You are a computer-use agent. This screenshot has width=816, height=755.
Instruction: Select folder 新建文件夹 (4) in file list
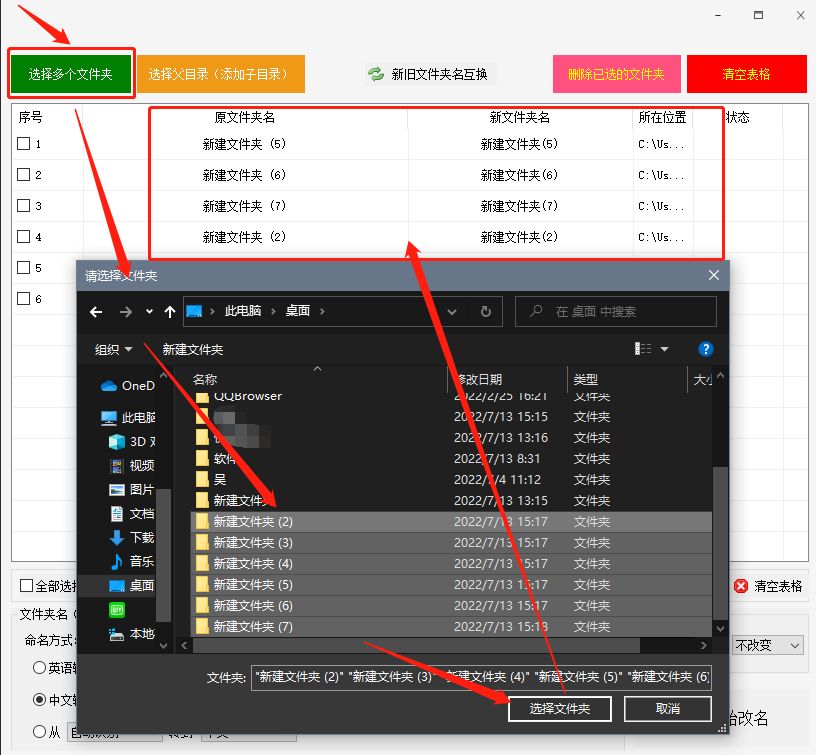[x=451, y=564]
